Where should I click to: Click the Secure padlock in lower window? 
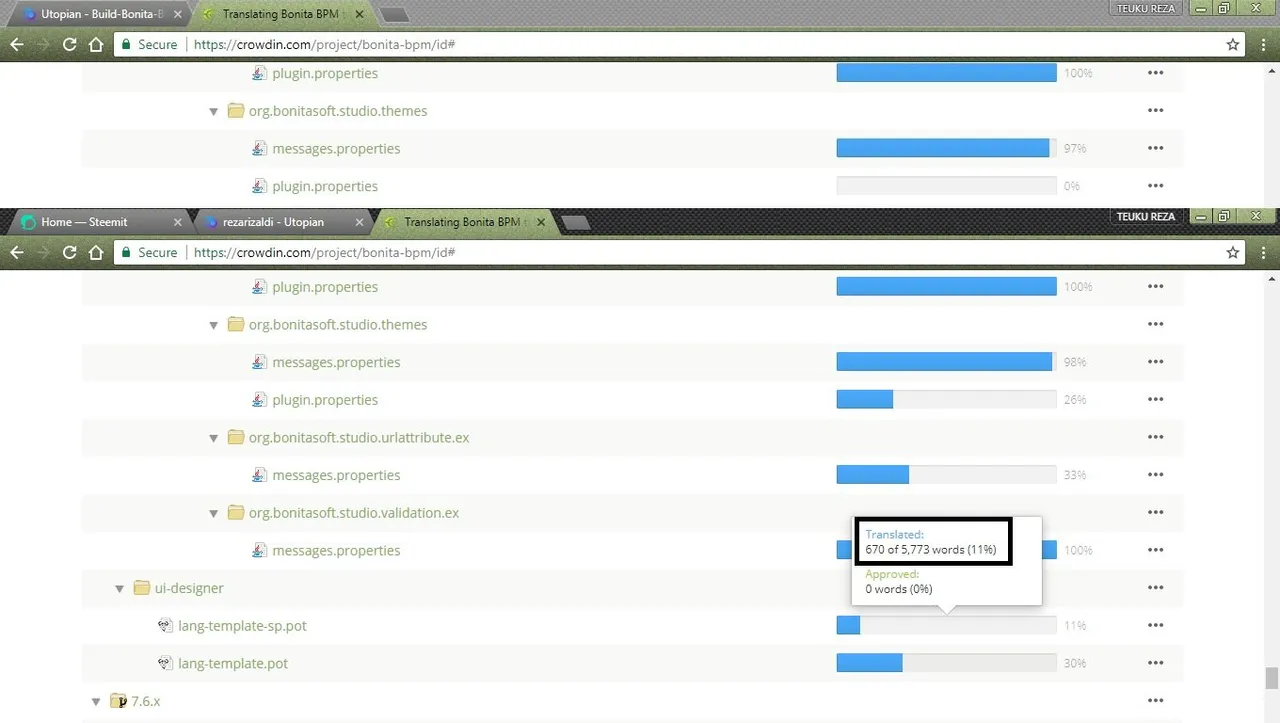[x=126, y=252]
